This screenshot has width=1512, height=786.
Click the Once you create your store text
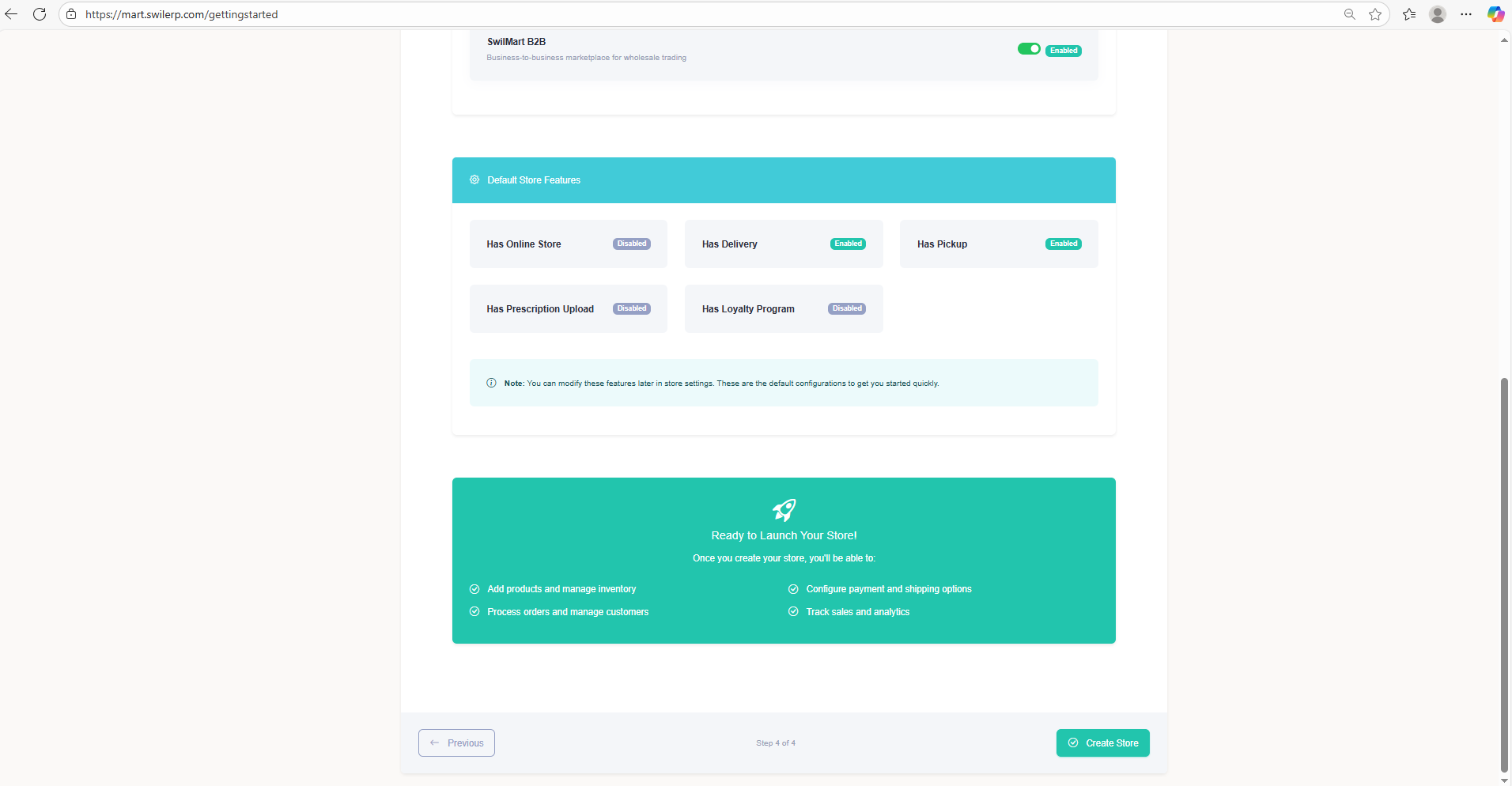(784, 558)
